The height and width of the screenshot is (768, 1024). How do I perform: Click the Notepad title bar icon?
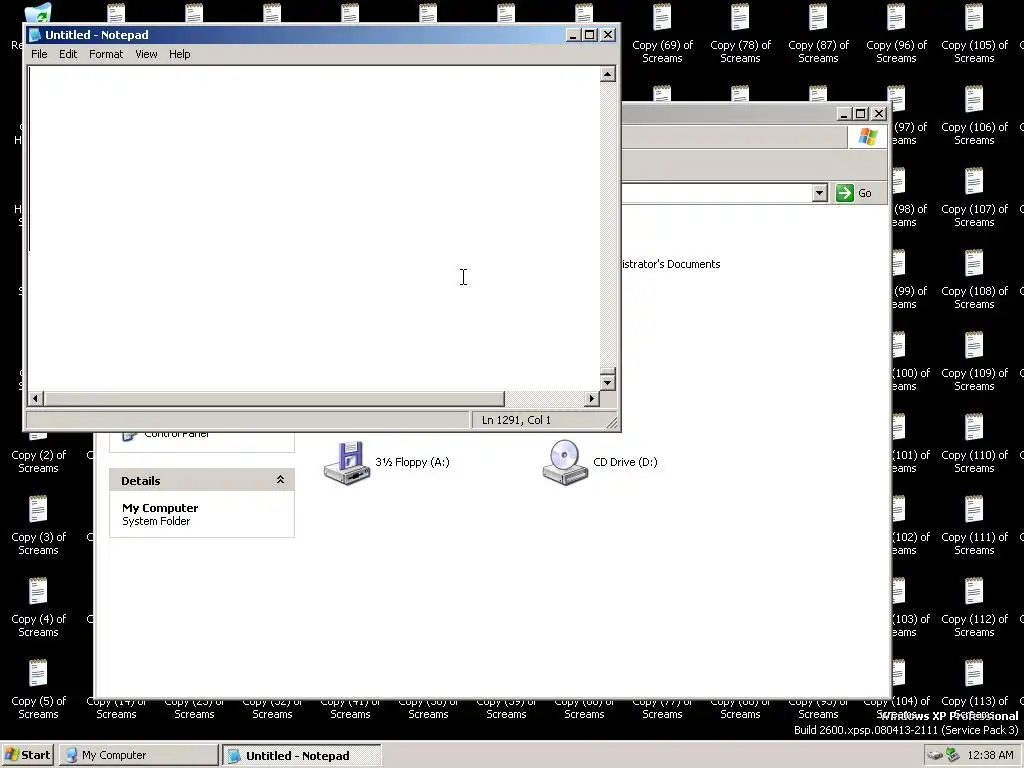(35, 35)
